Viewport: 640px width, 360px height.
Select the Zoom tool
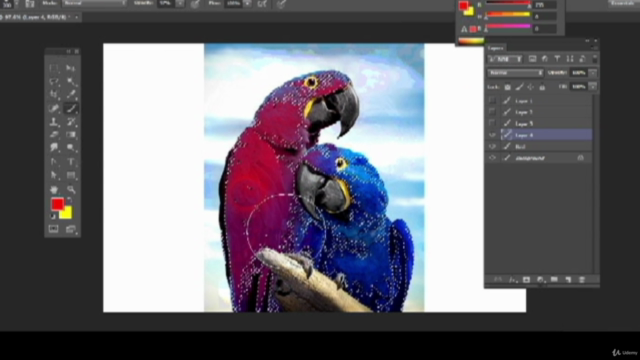pos(71,189)
